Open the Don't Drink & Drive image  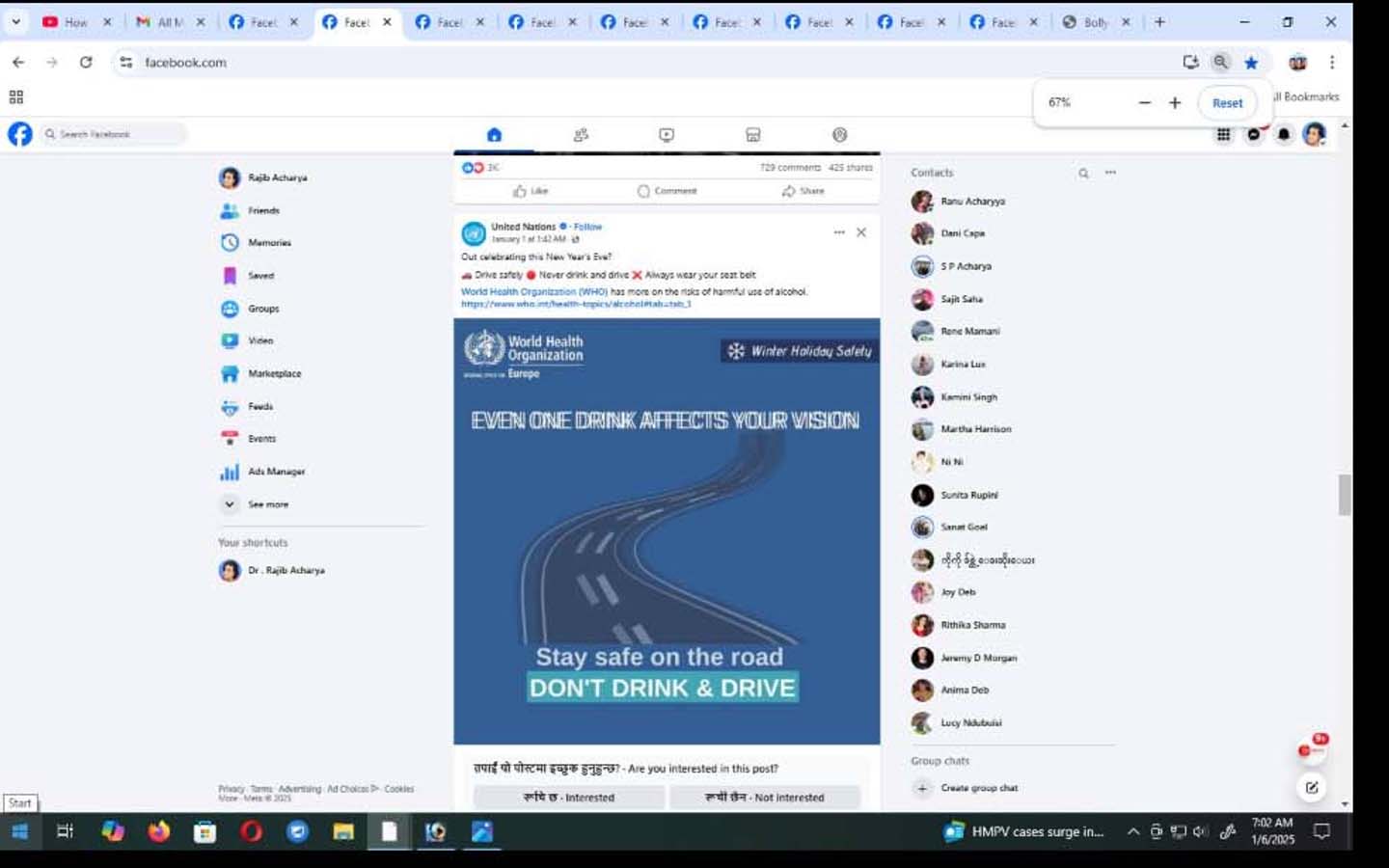coord(667,531)
